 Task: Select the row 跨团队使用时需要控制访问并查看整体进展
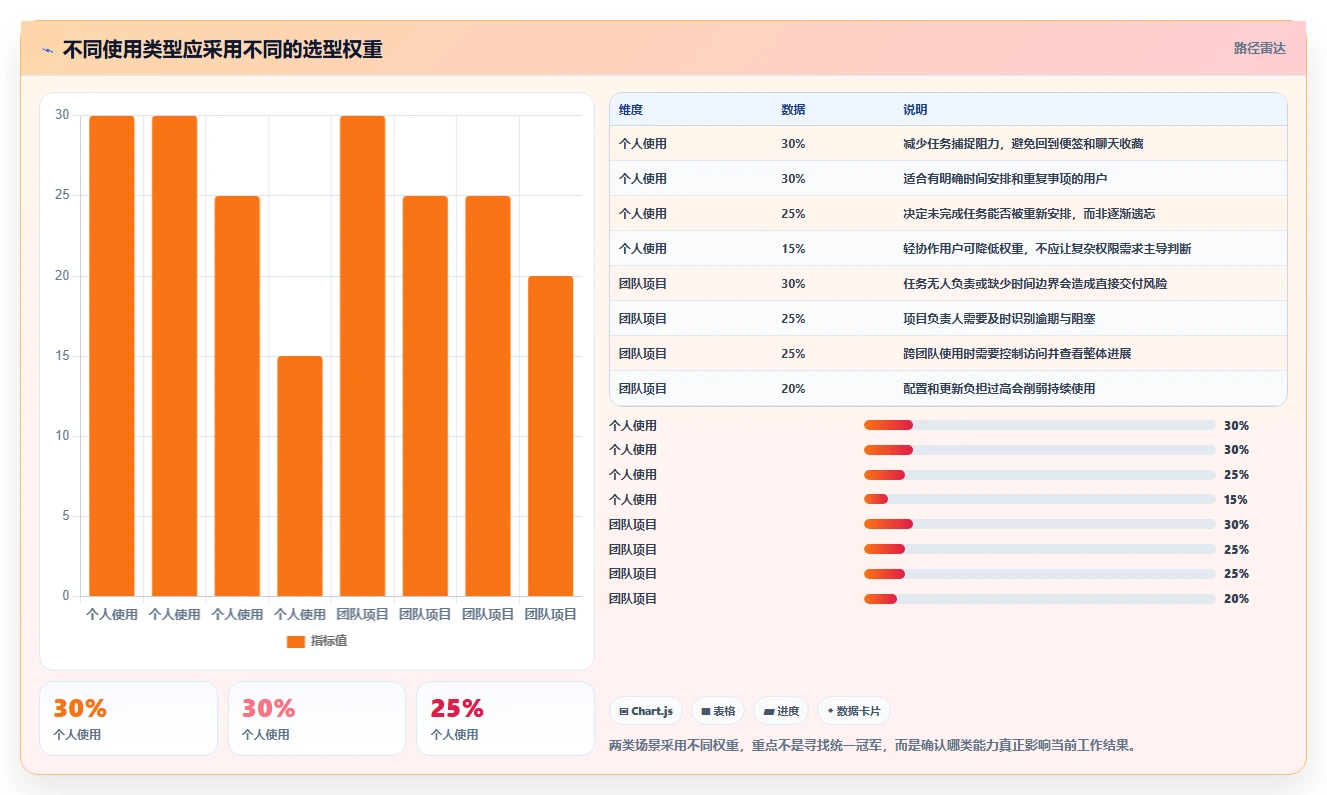click(948, 354)
